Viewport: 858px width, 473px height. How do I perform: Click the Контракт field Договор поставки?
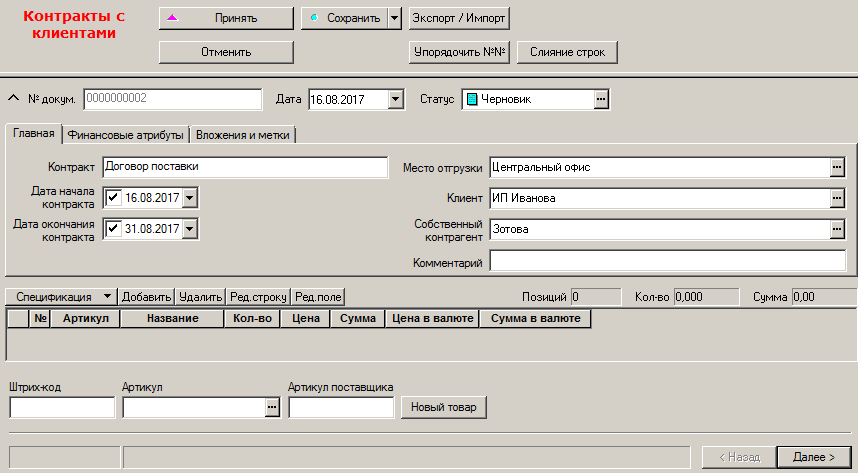click(245, 167)
